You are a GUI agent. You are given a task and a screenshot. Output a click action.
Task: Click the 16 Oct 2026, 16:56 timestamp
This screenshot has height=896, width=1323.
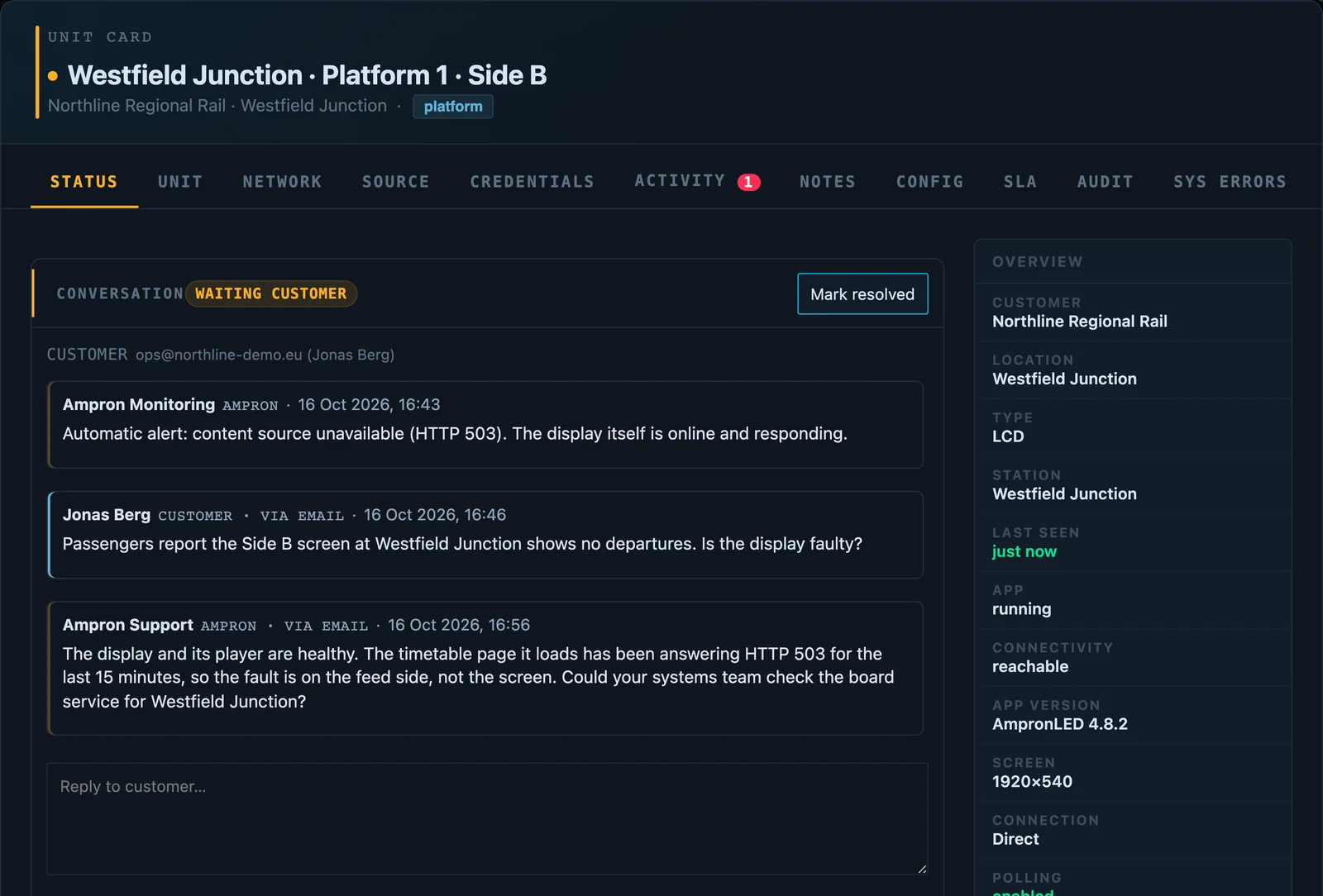click(x=459, y=625)
